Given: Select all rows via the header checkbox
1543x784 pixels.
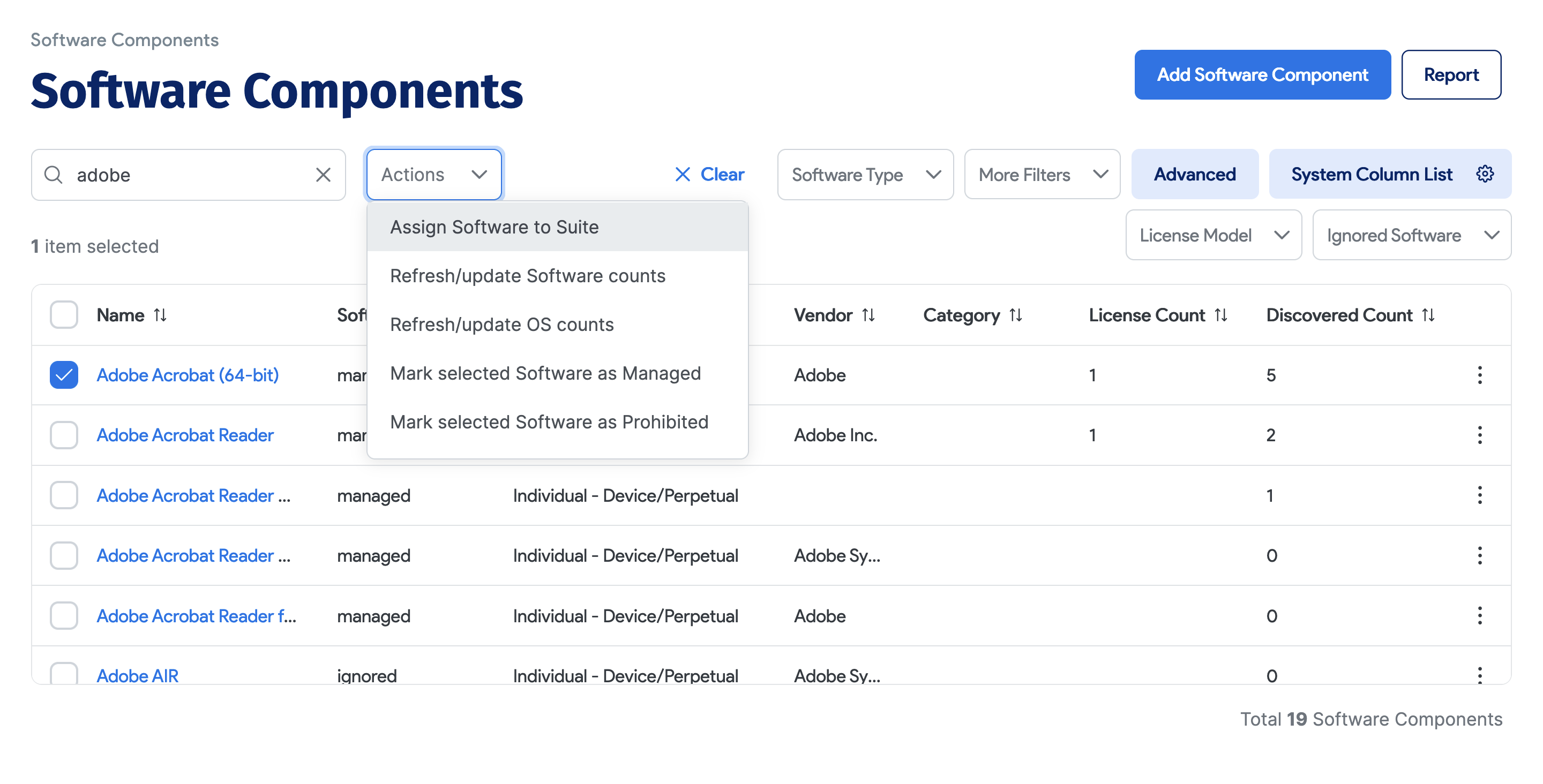Looking at the screenshot, I should pyautogui.click(x=64, y=314).
